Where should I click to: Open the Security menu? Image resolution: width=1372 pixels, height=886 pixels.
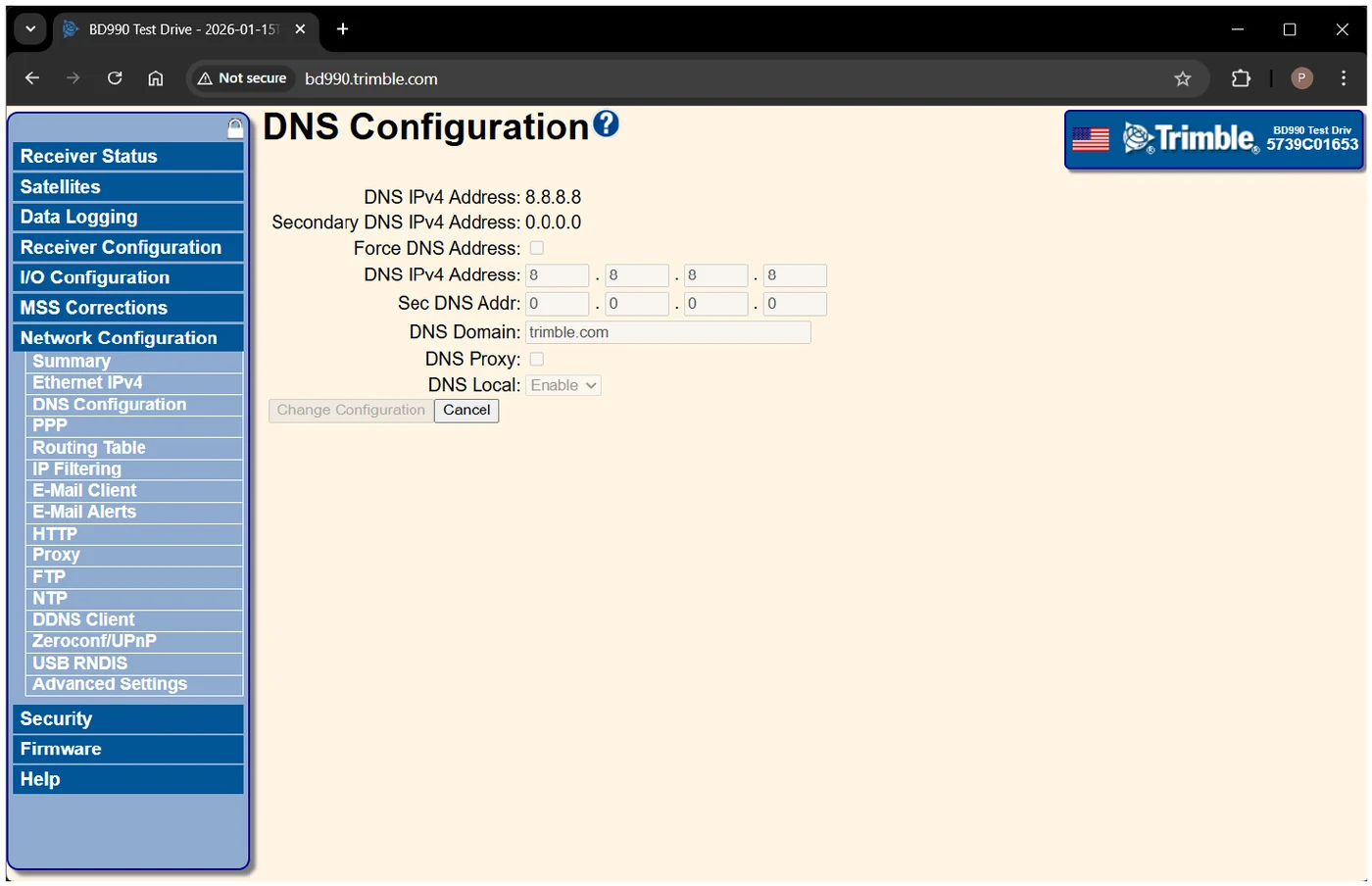pos(128,719)
